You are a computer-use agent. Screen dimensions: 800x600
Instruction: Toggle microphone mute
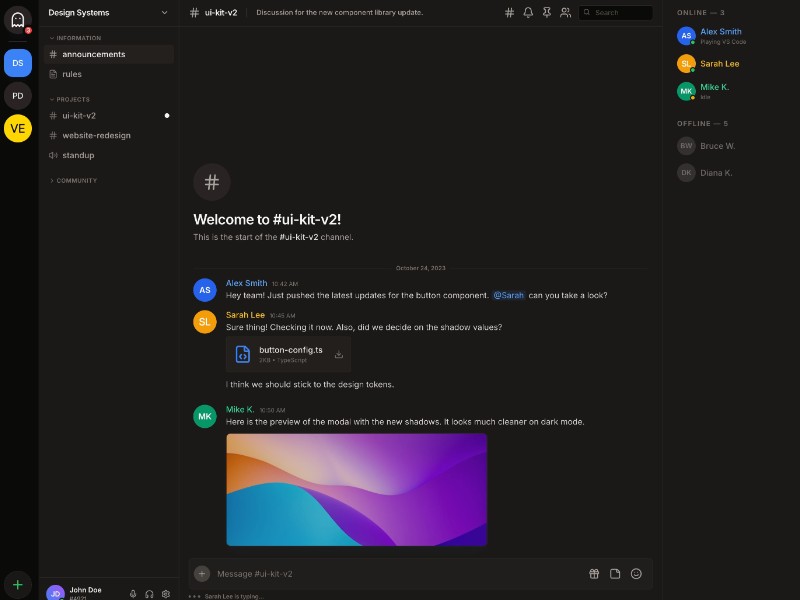tap(133, 594)
